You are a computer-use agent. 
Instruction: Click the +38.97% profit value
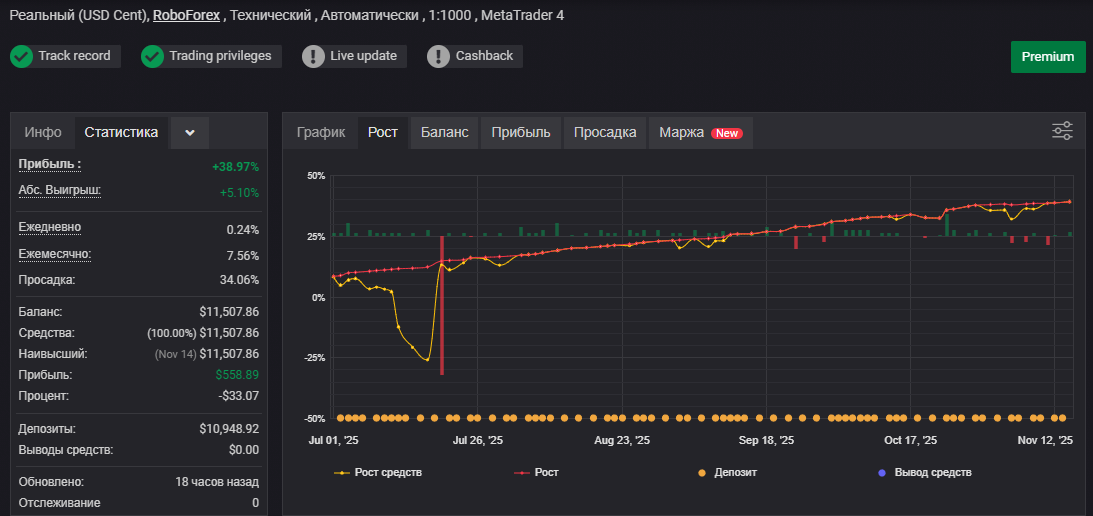[236, 167]
